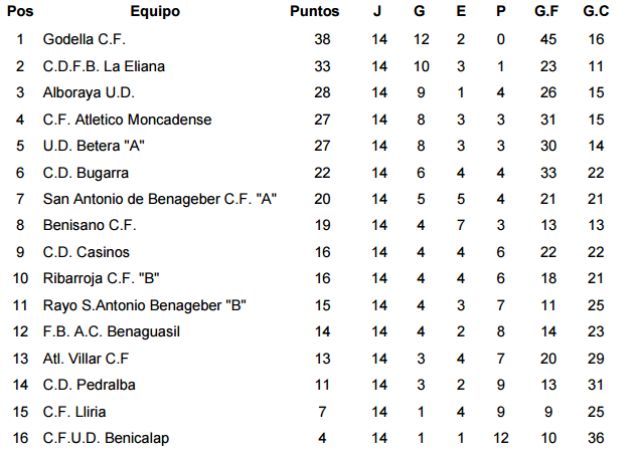640x460 pixels.
Task: Click F.B. A.C. Benaguasil team name
Action: [111, 331]
